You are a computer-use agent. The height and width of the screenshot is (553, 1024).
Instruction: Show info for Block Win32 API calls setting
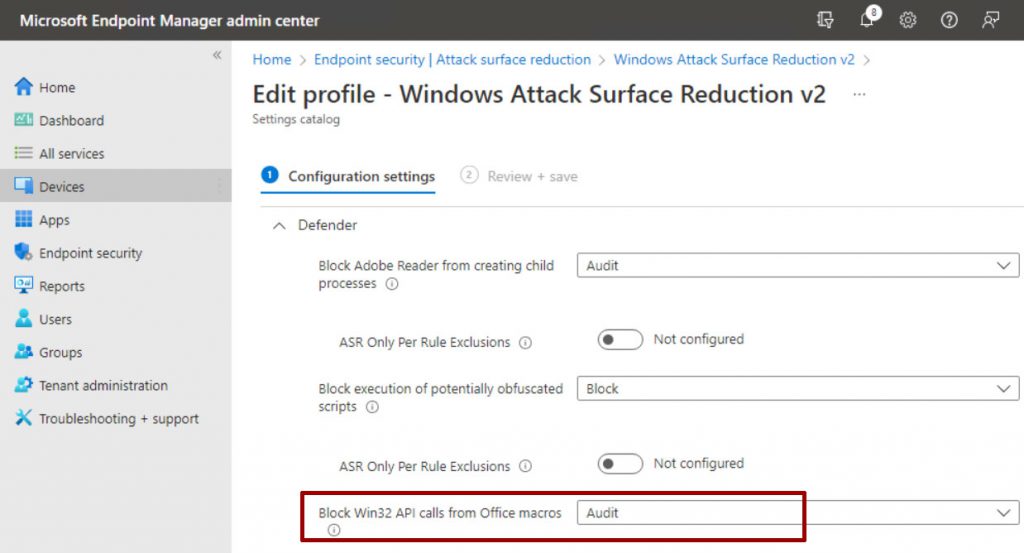[334, 530]
